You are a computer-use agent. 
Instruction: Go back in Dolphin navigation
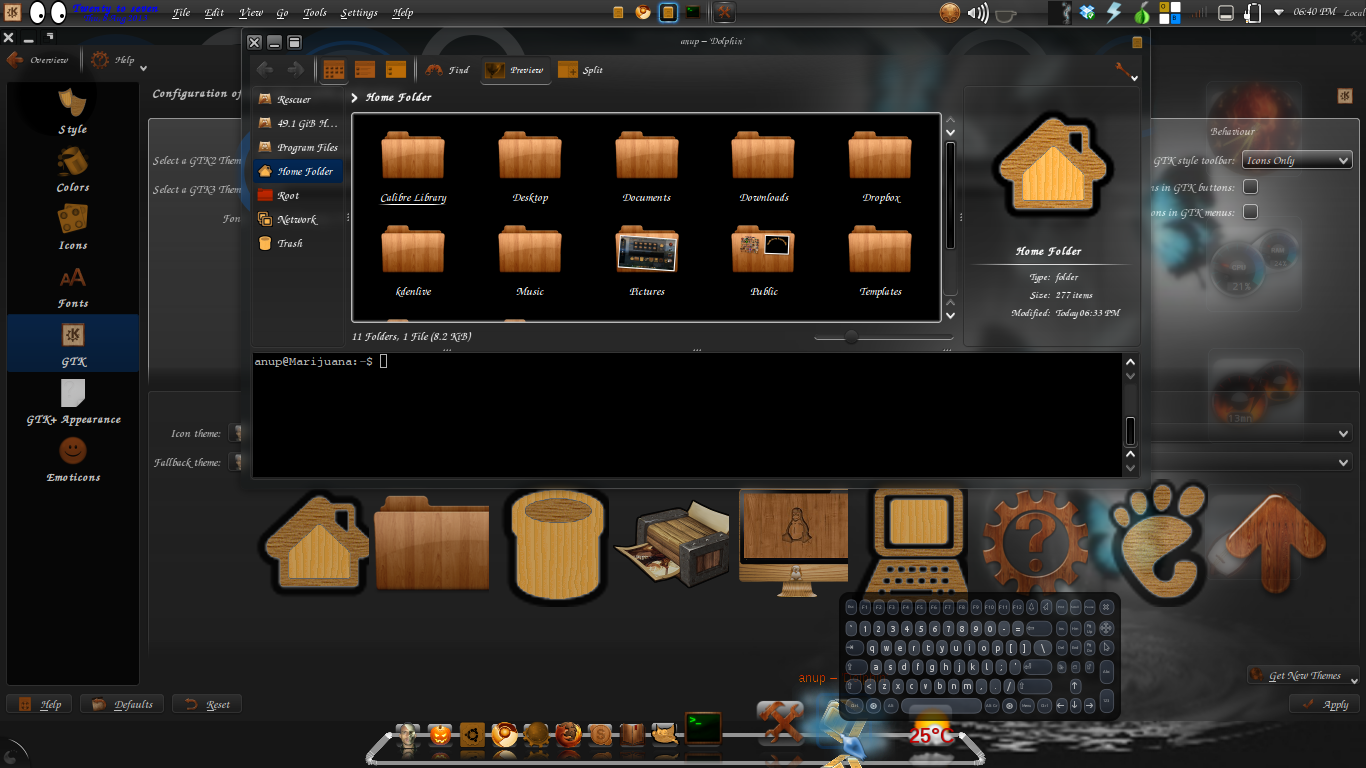[x=265, y=69]
